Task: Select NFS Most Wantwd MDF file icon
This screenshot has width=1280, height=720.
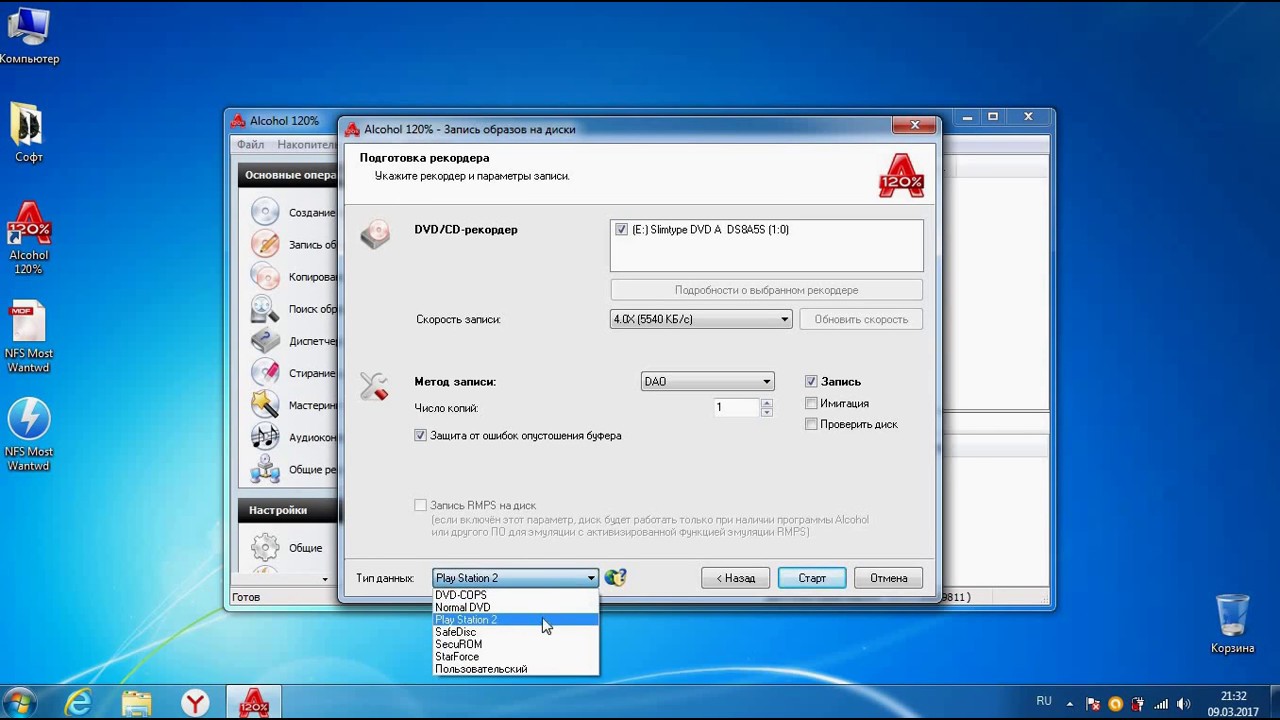Action: point(28,338)
